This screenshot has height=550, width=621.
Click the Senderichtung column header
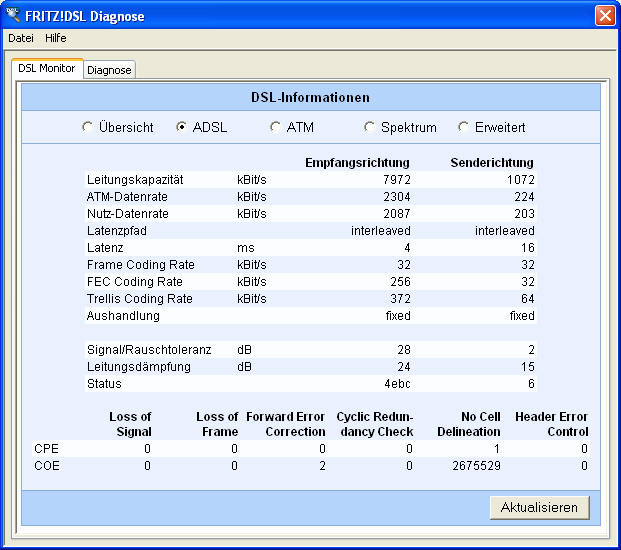(492, 162)
